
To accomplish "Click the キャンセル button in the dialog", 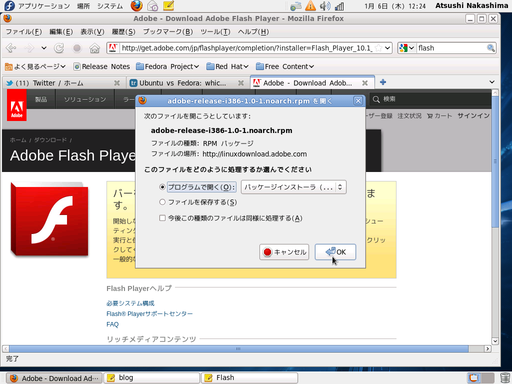I will [284, 252].
